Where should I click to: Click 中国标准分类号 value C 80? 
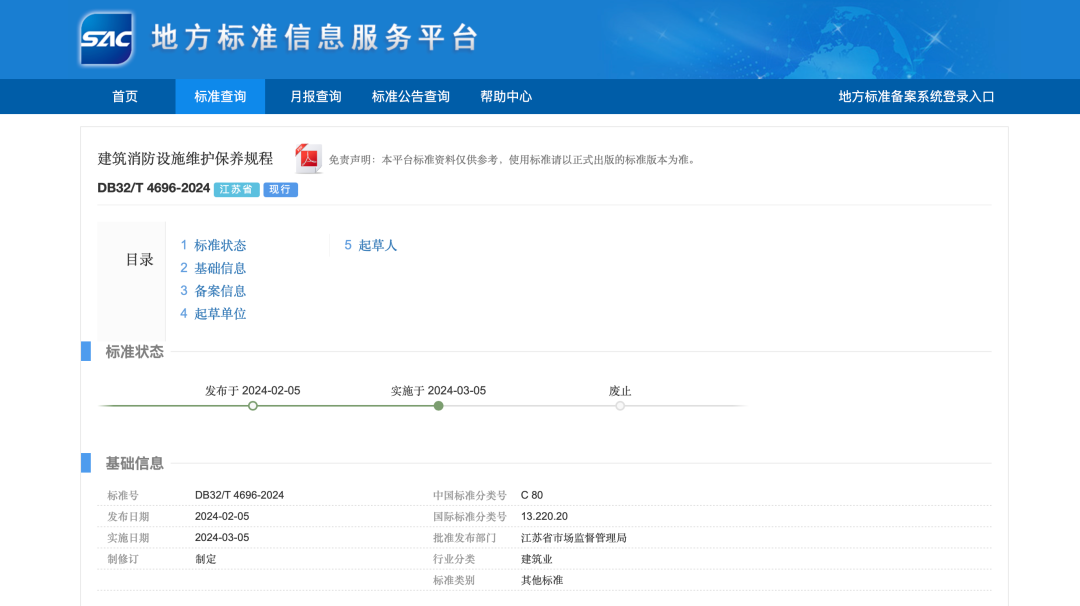tap(532, 495)
